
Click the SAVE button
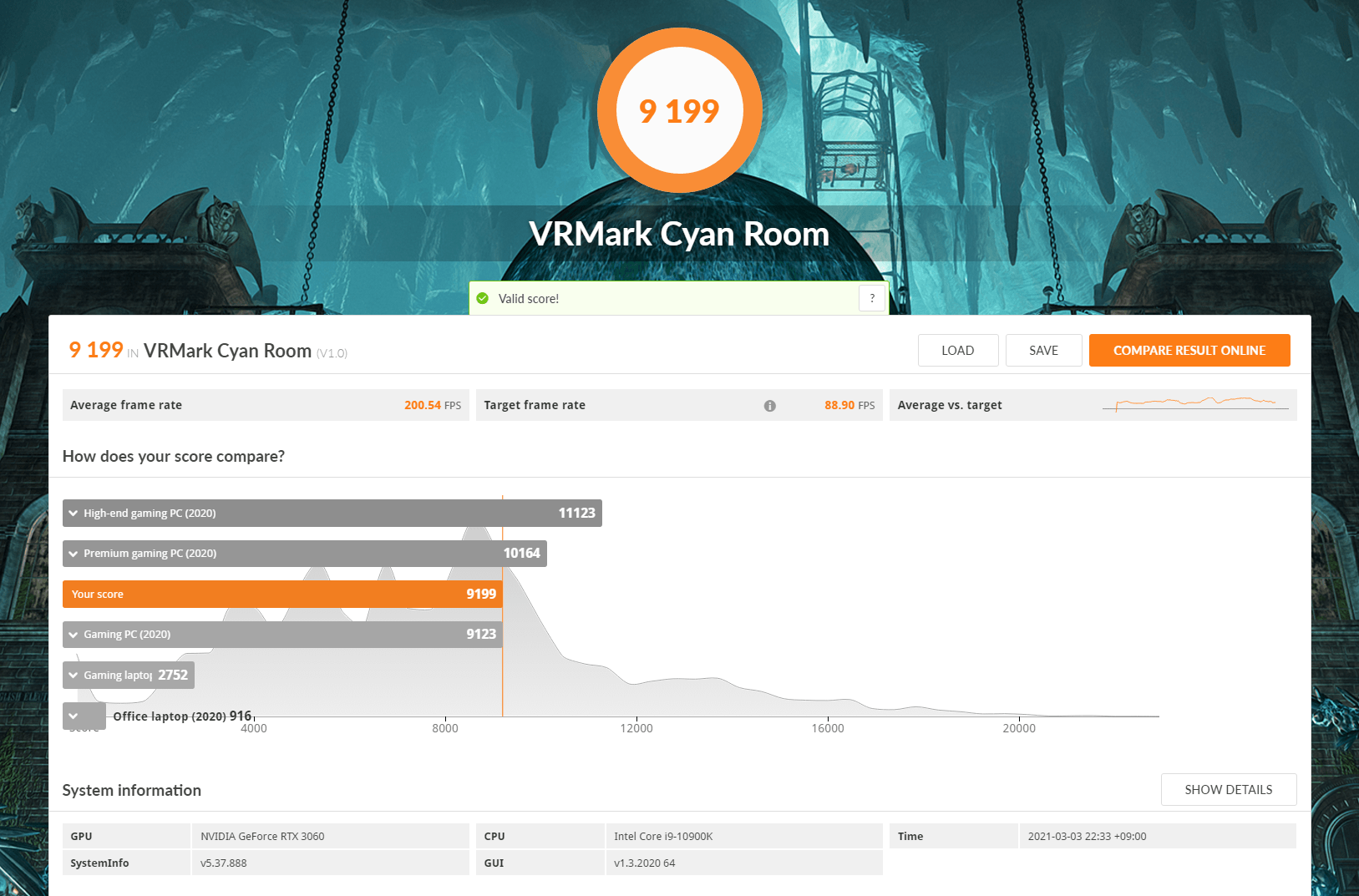[x=1044, y=351]
